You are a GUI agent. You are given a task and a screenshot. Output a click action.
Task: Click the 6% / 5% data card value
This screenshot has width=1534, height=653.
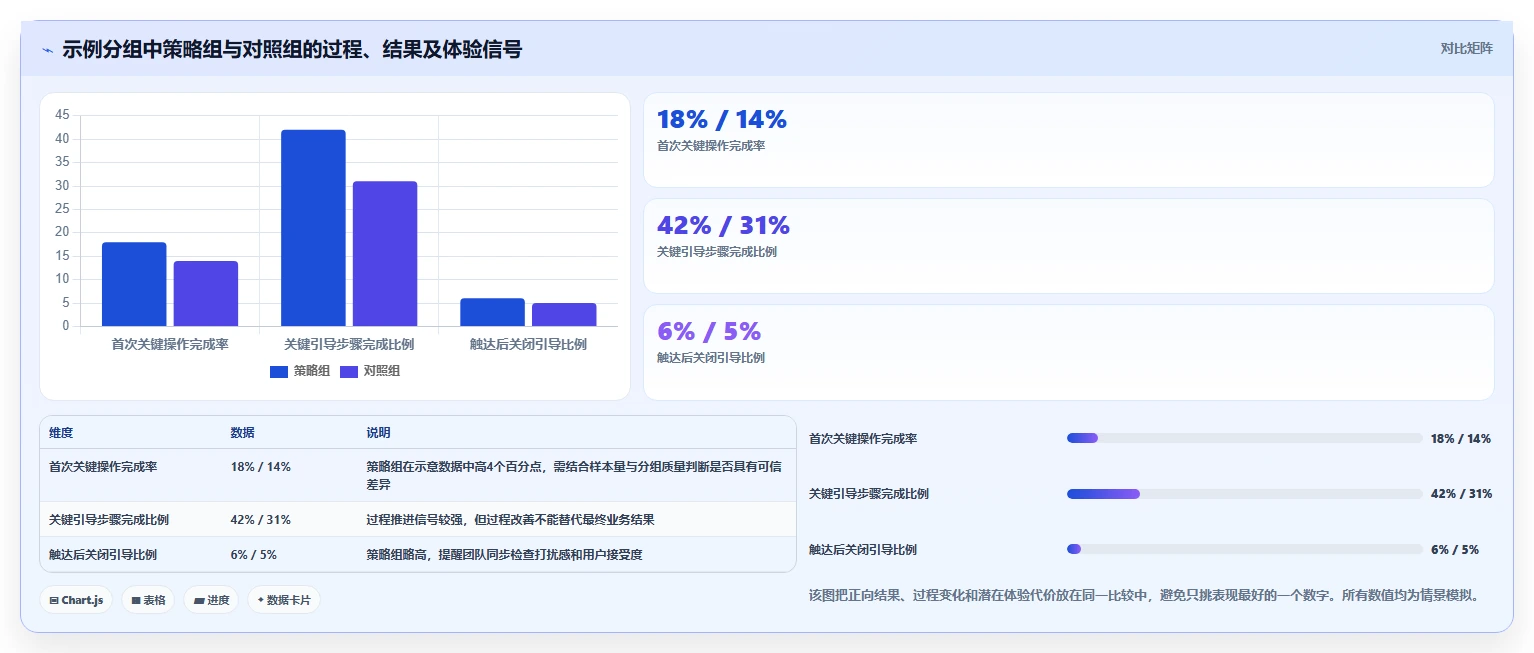[709, 331]
